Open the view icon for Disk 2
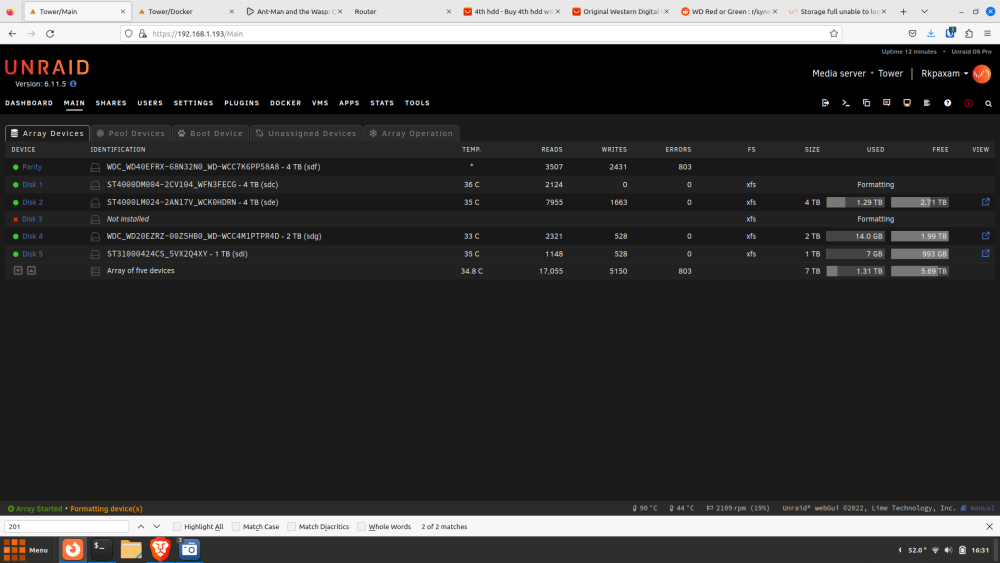1000x563 pixels. click(x=985, y=201)
